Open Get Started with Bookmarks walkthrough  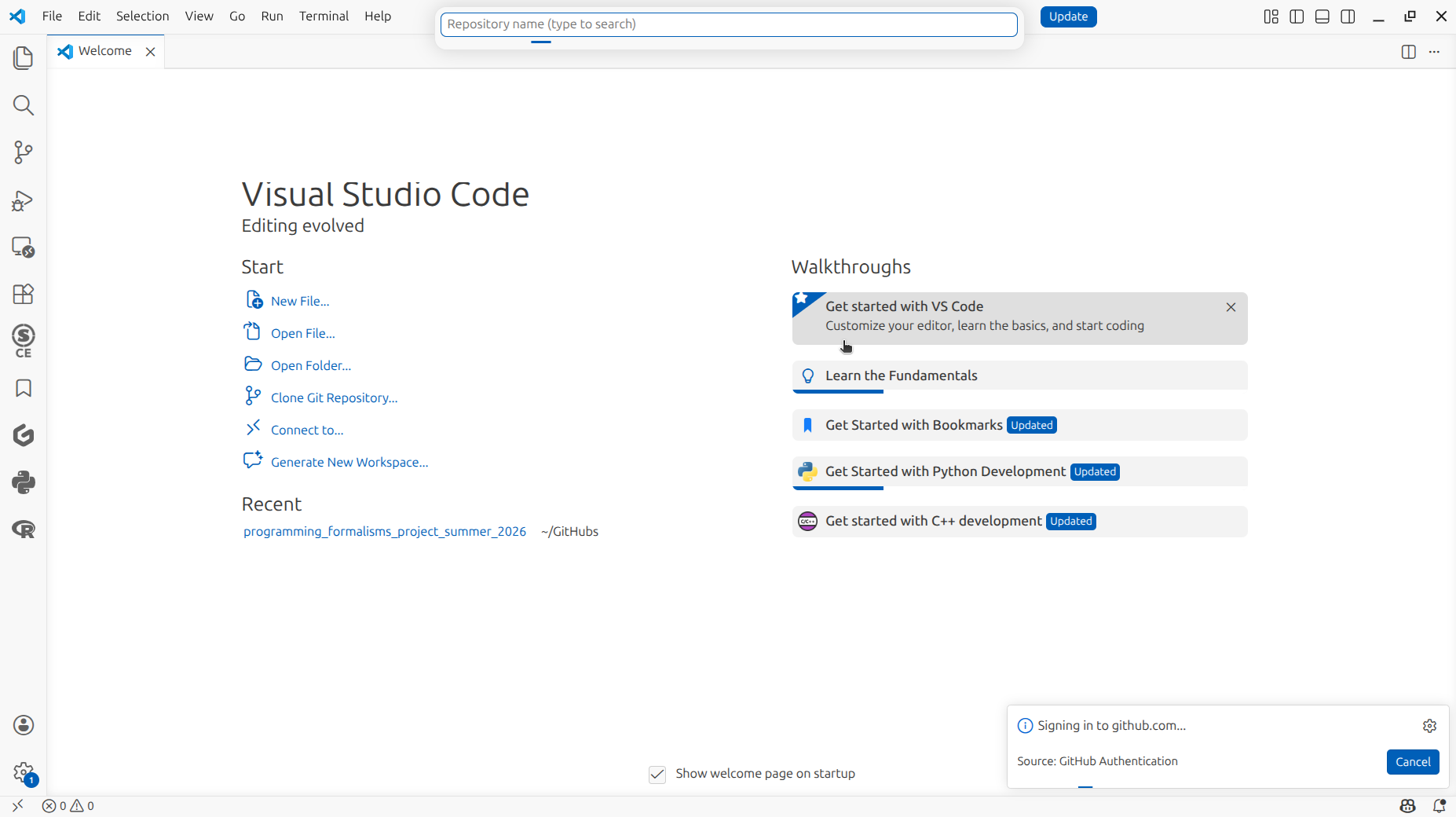(x=1019, y=425)
